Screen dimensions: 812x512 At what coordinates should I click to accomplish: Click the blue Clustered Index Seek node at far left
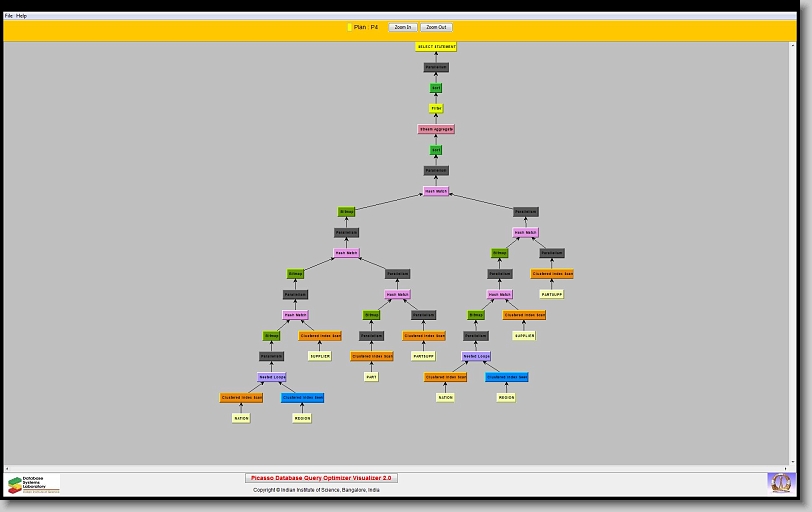(302, 397)
